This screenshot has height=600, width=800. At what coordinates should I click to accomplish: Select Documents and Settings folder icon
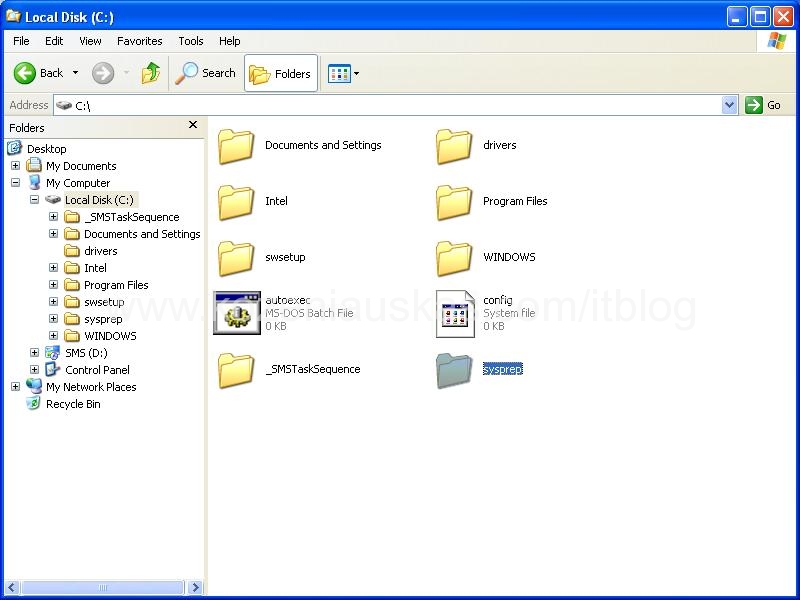236,146
